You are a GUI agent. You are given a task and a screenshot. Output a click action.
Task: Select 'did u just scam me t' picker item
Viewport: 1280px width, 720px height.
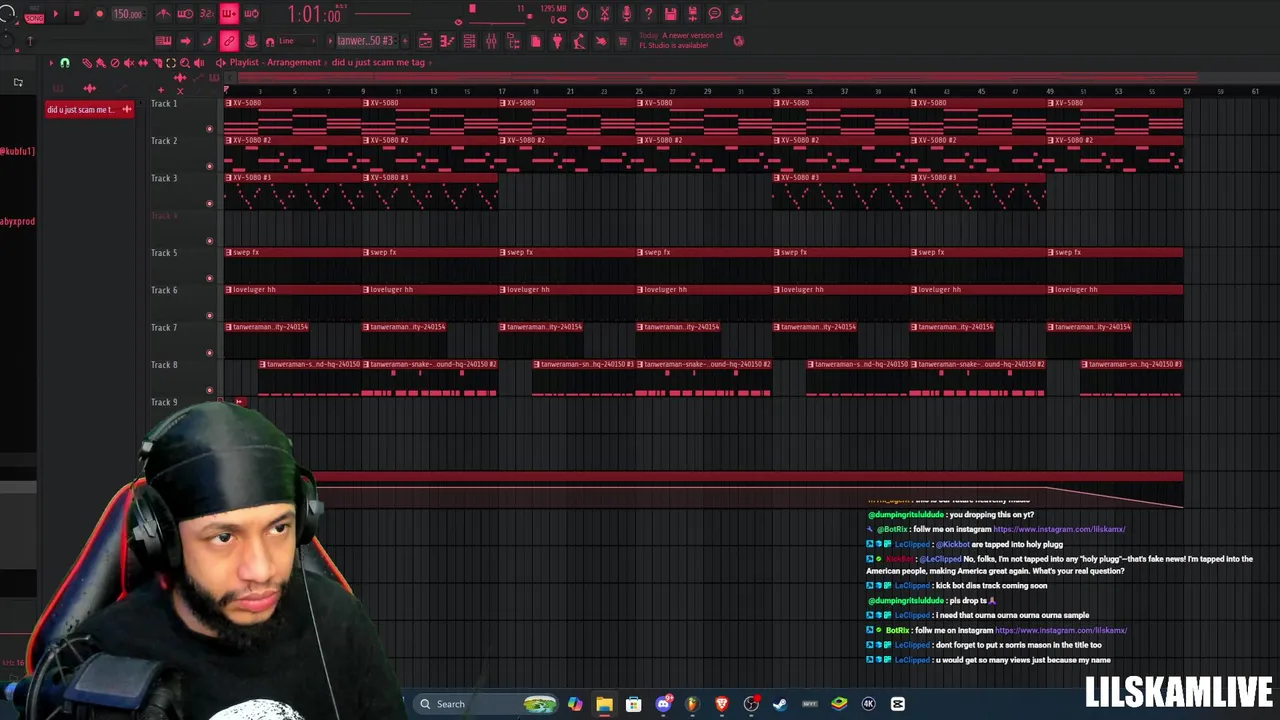coord(89,109)
